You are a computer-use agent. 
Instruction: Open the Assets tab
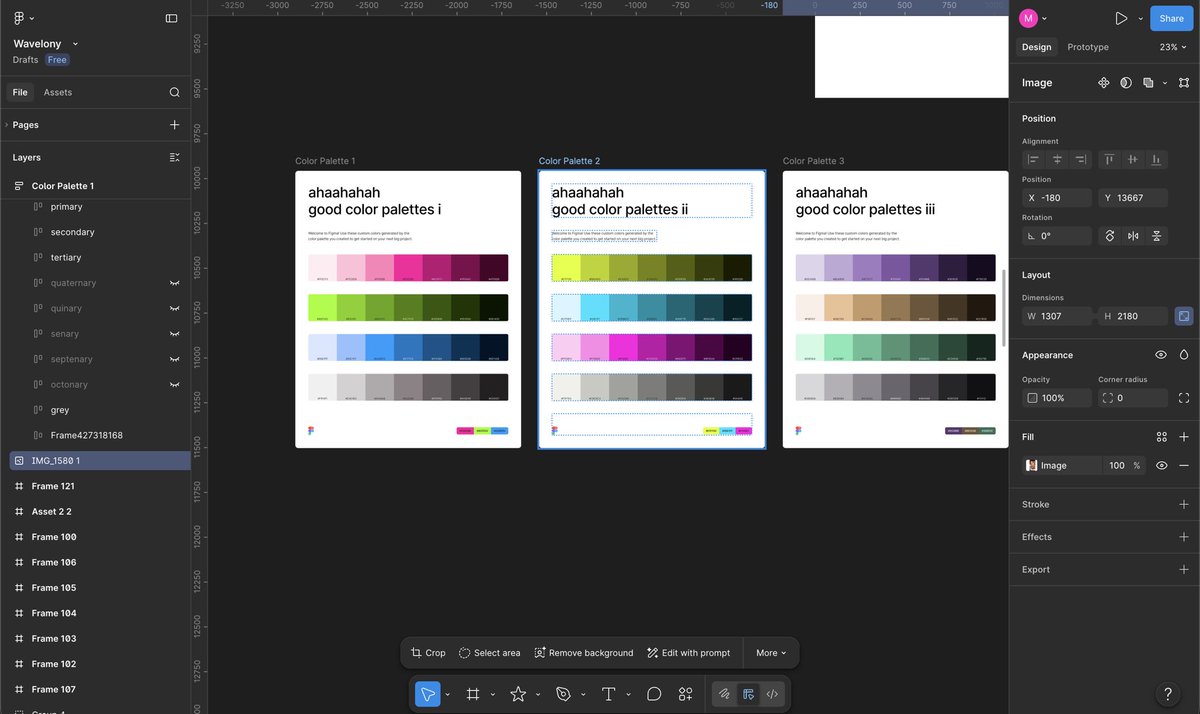[x=58, y=92]
